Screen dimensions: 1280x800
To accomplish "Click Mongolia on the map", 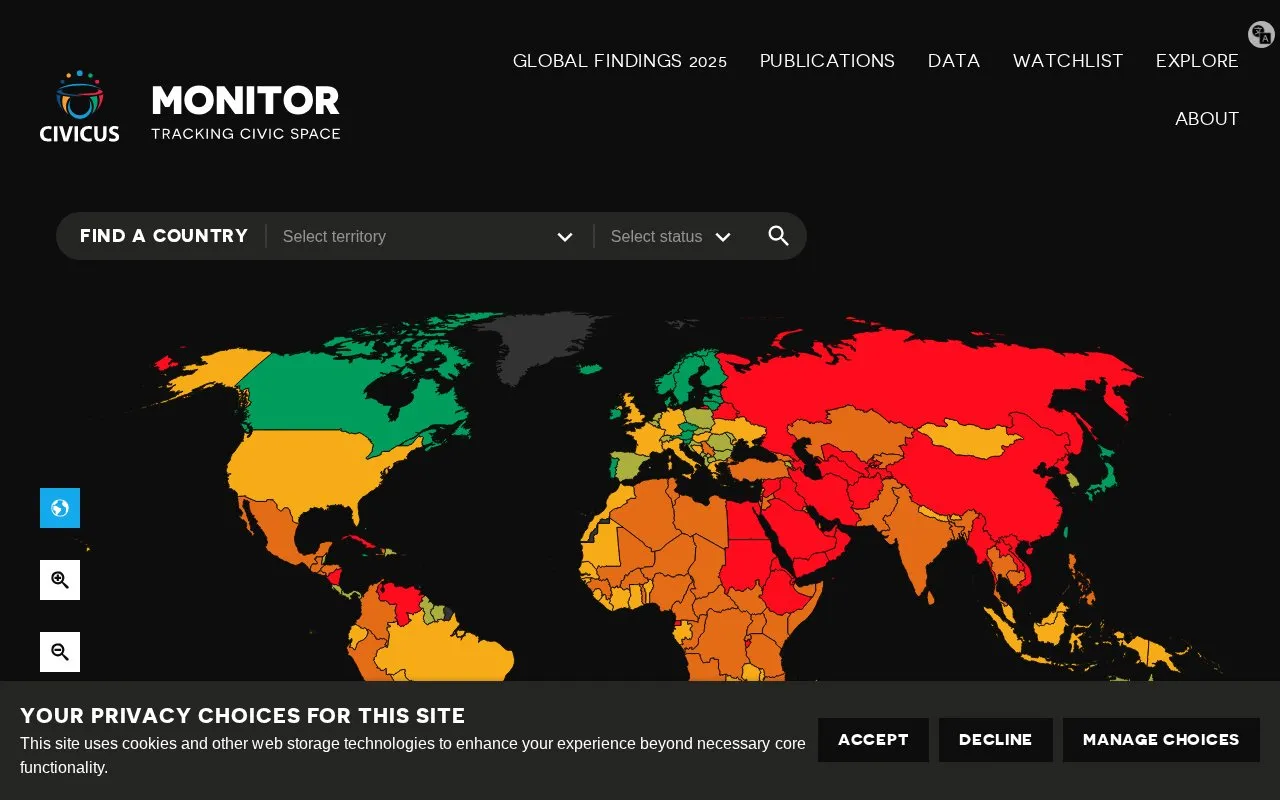I will 968,438.
